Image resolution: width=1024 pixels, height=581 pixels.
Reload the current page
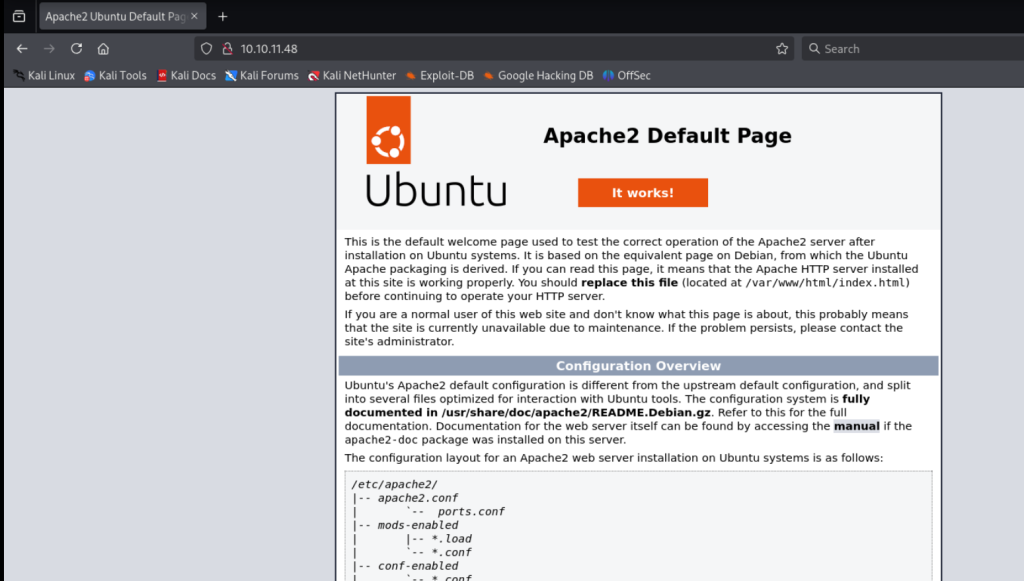click(76, 49)
